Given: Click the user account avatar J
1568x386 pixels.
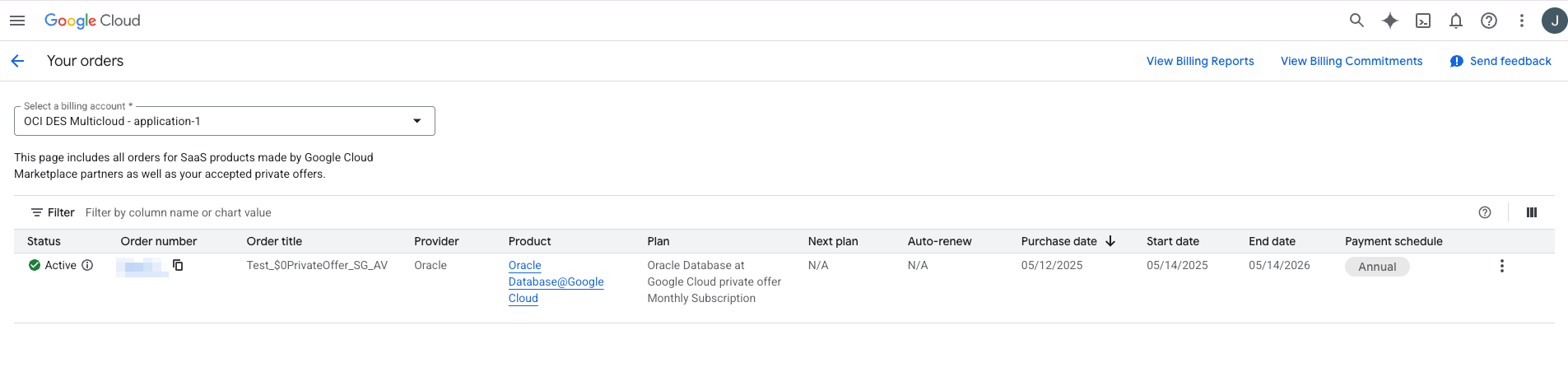Looking at the screenshot, I should pyautogui.click(x=1553, y=21).
